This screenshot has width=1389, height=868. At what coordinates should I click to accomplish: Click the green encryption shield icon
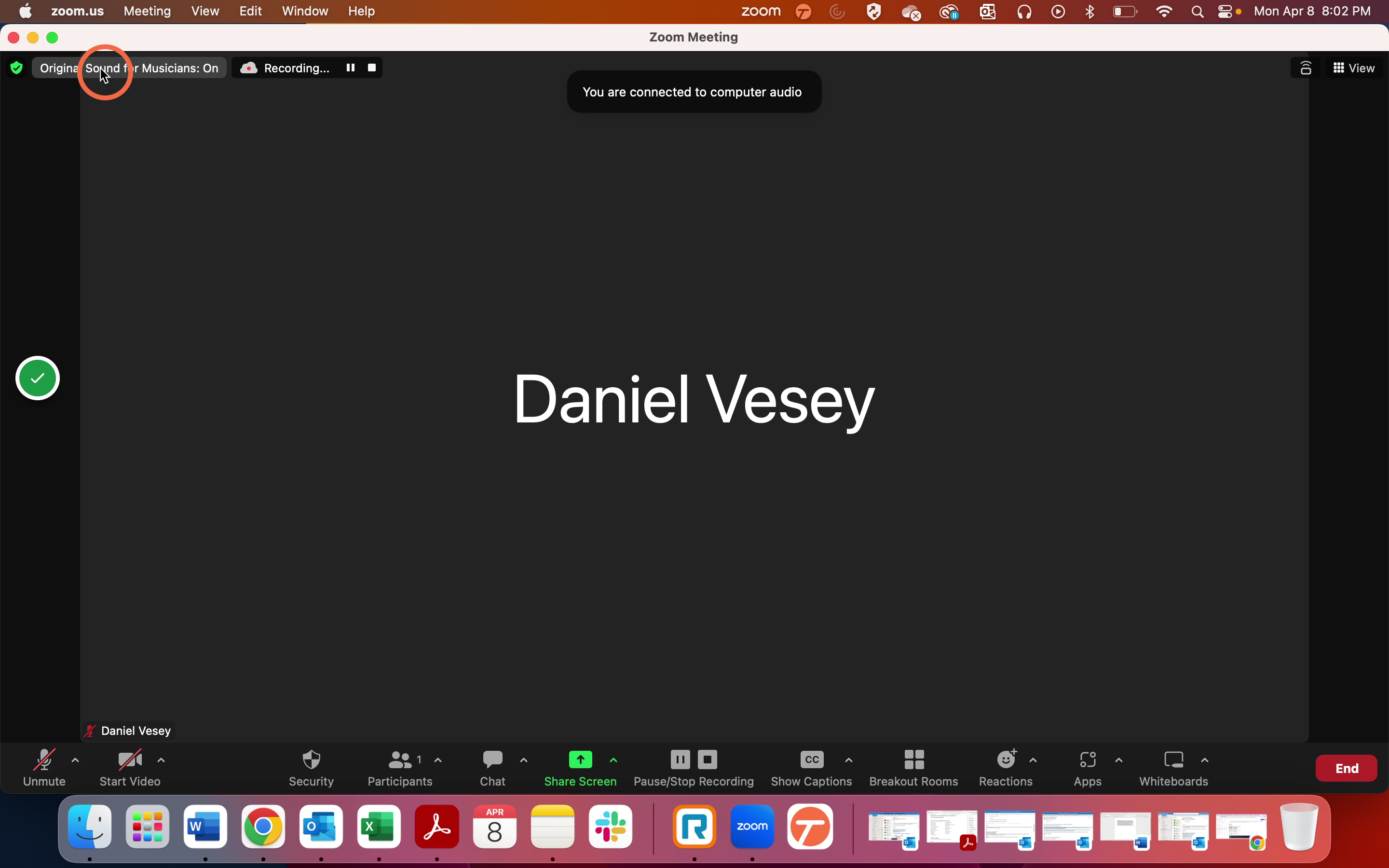click(17, 68)
